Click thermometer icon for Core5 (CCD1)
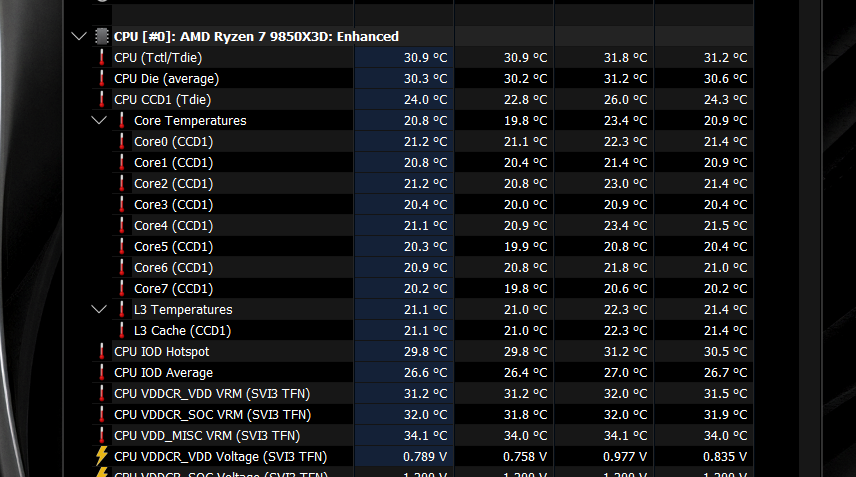This screenshot has width=856, height=477. (x=122, y=247)
